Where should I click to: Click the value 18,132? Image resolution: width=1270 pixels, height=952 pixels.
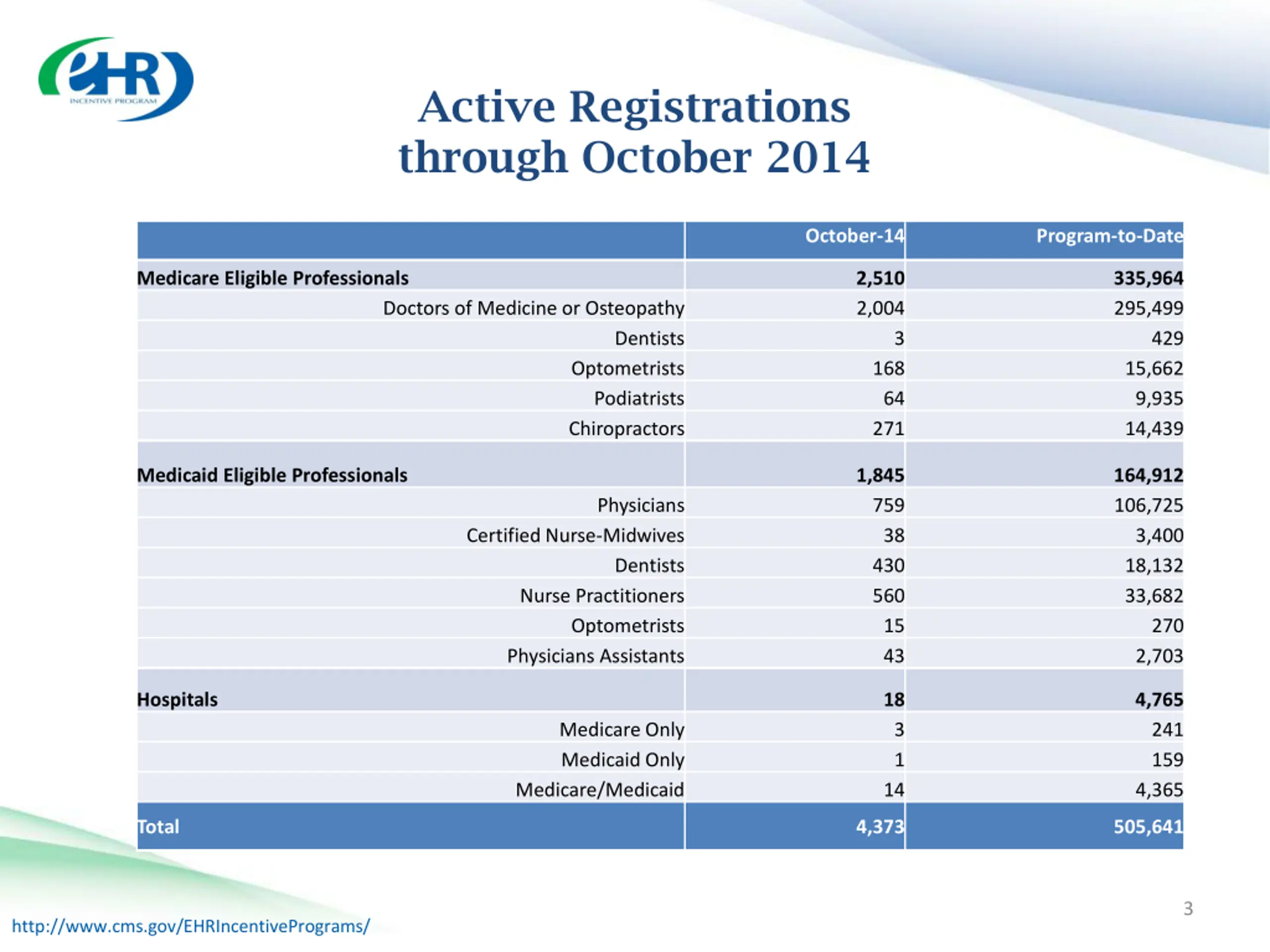click(1153, 565)
